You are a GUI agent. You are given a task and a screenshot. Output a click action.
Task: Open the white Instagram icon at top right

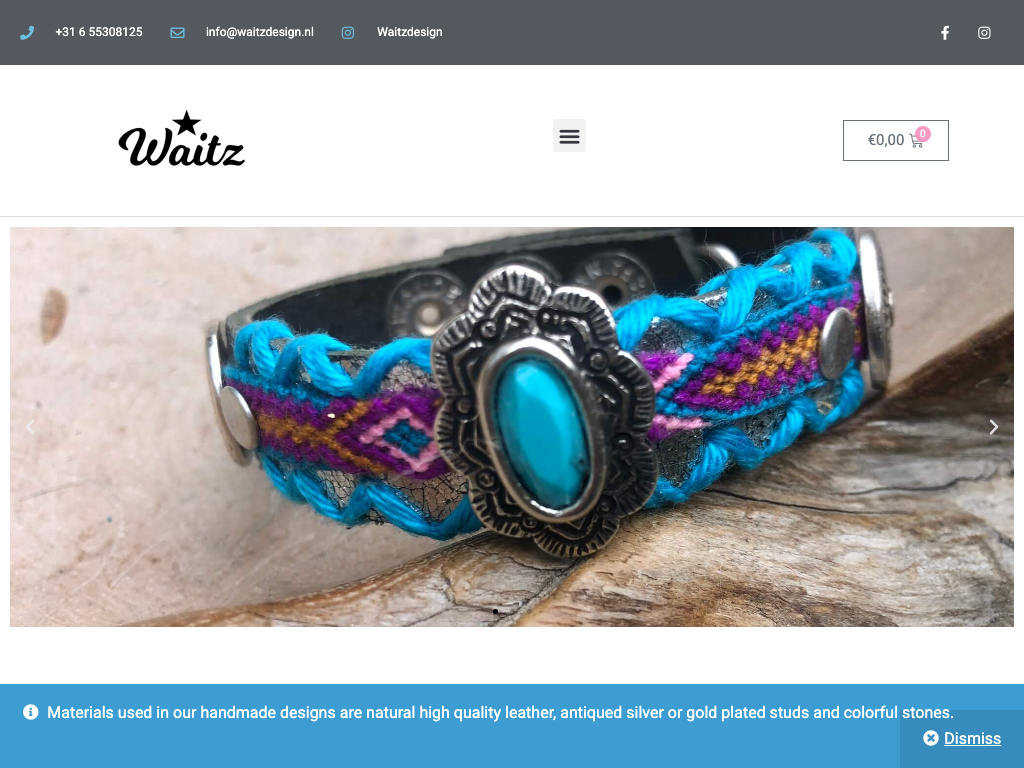coord(984,33)
